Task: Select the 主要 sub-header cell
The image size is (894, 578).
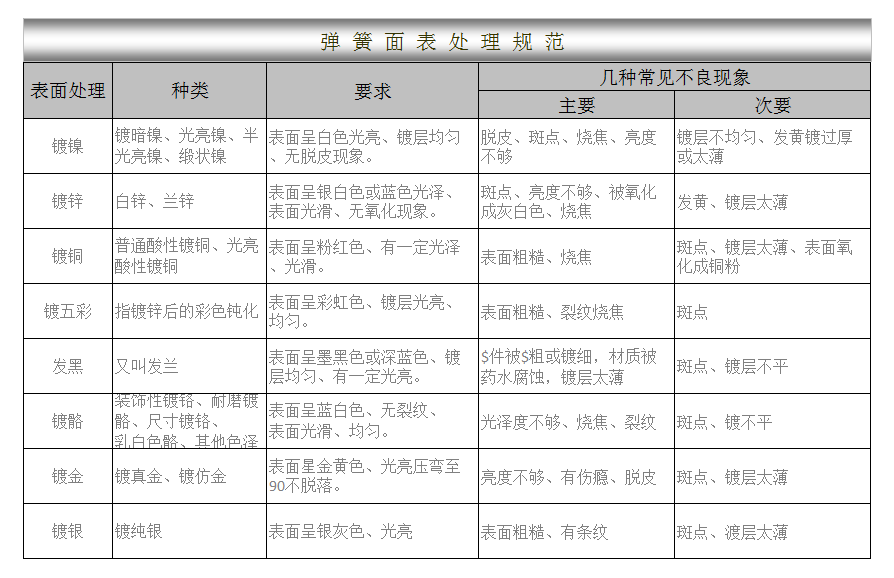Action: [576, 105]
